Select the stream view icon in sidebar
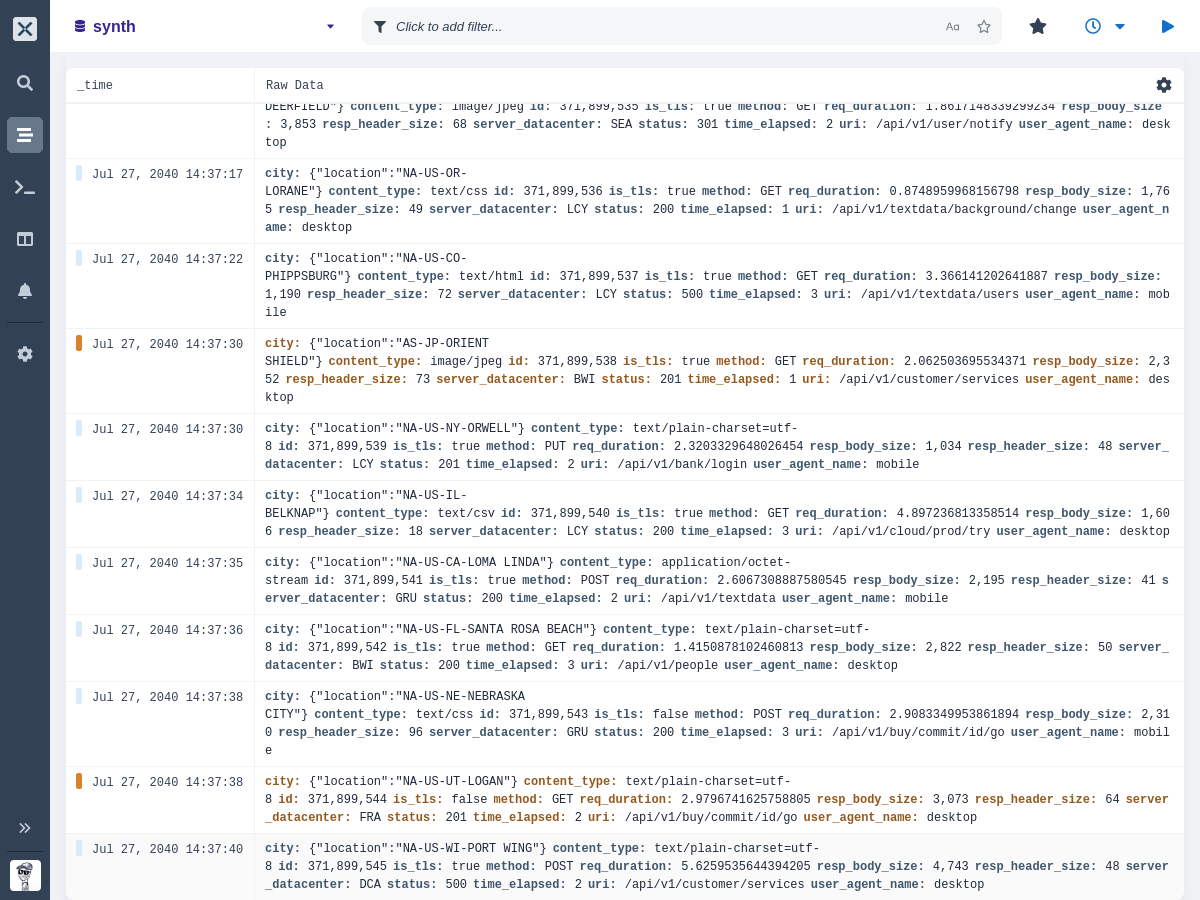This screenshot has height=900, width=1200. (x=25, y=135)
